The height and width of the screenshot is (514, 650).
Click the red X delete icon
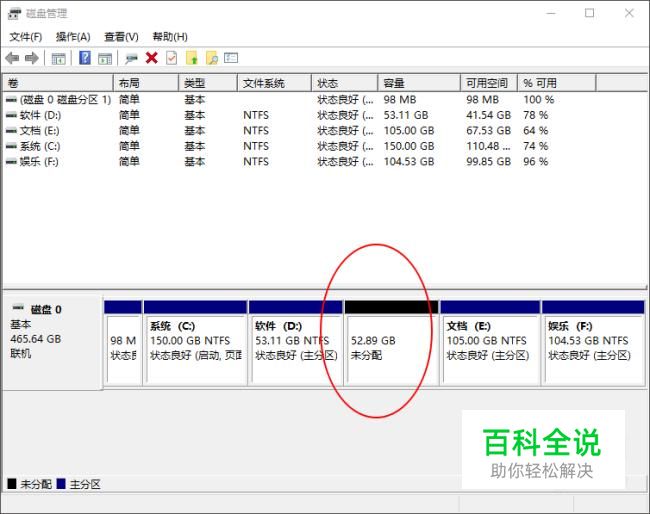(152, 58)
